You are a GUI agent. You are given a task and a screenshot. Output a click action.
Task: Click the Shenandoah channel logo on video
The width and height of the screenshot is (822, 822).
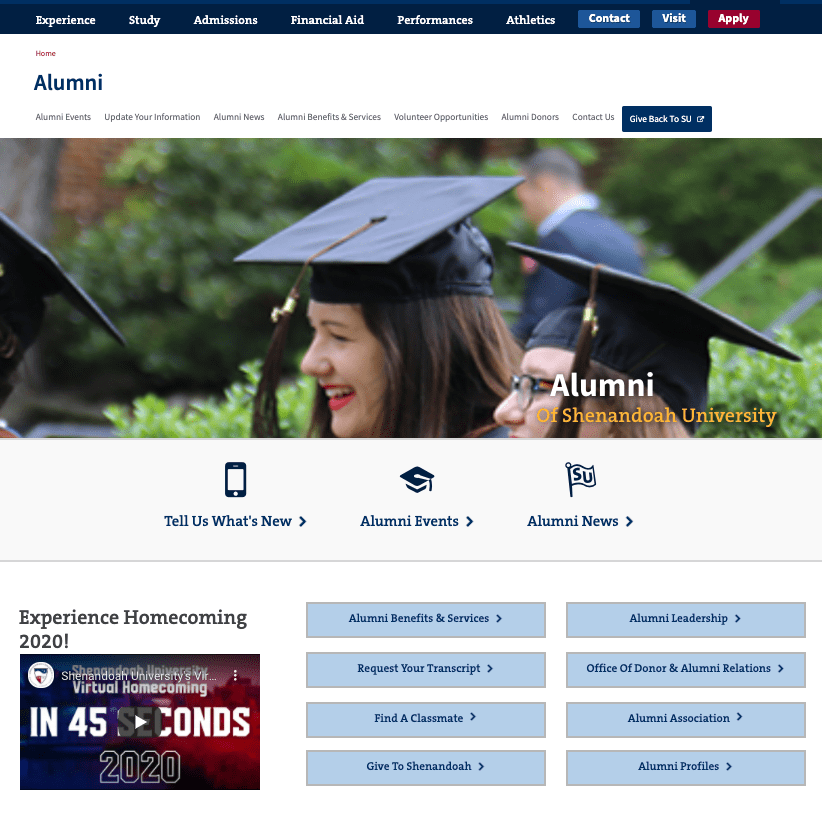coord(41,675)
